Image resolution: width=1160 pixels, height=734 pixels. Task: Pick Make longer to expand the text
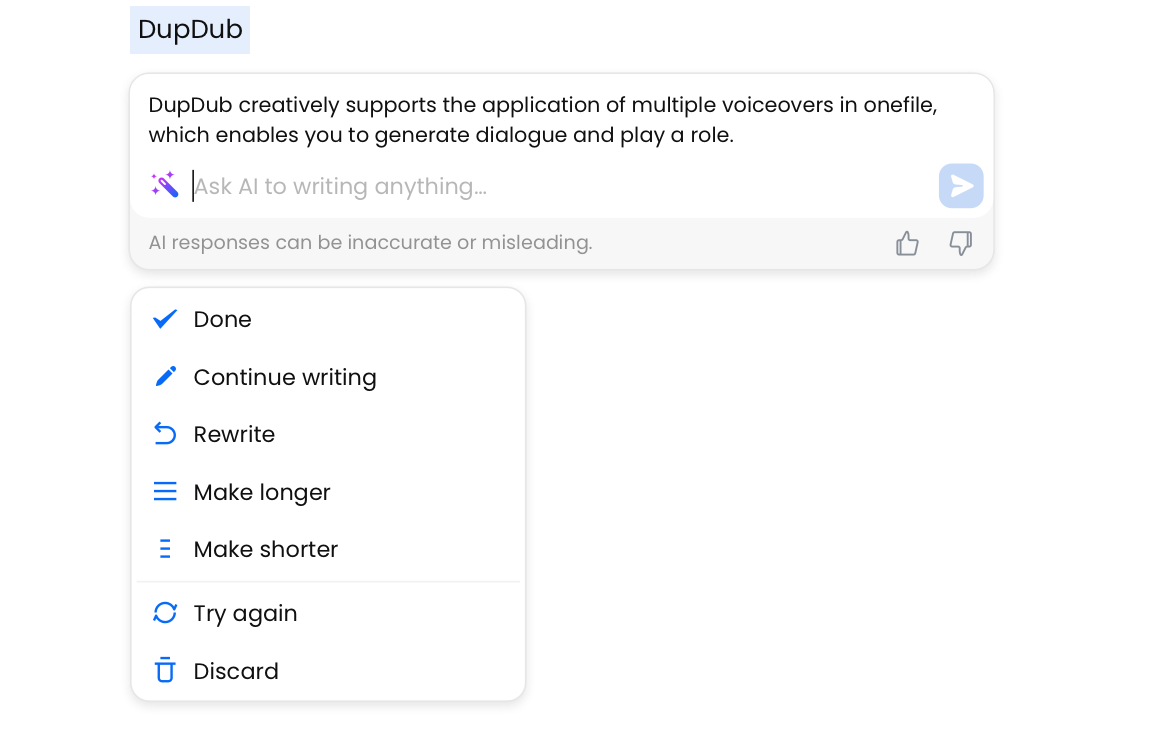(x=263, y=491)
